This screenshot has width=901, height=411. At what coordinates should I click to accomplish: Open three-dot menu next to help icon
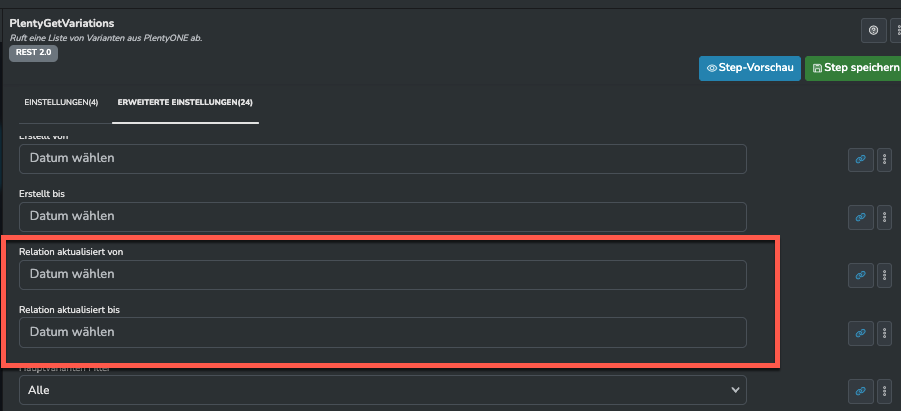pyautogui.click(x=896, y=30)
